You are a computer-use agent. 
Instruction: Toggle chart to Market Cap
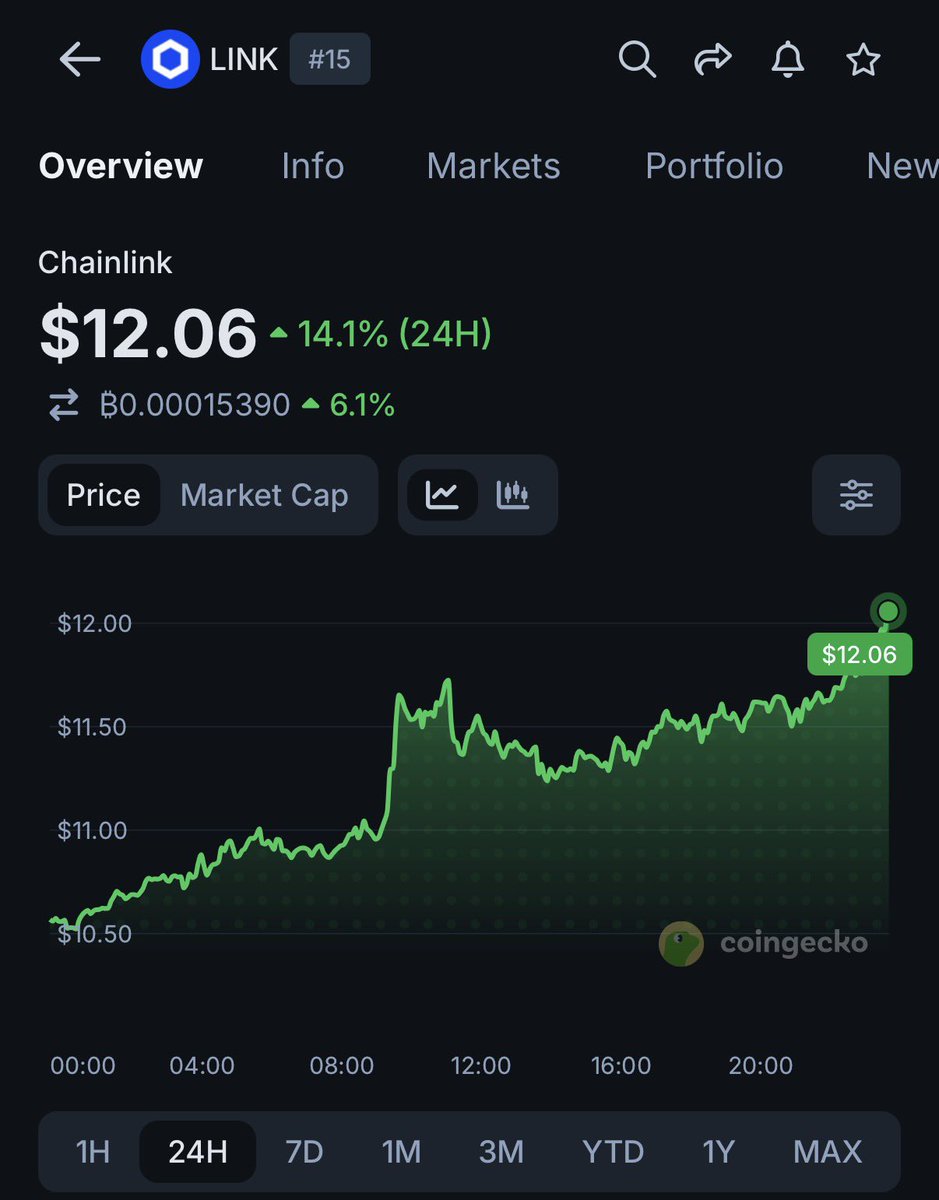click(264, 495)
